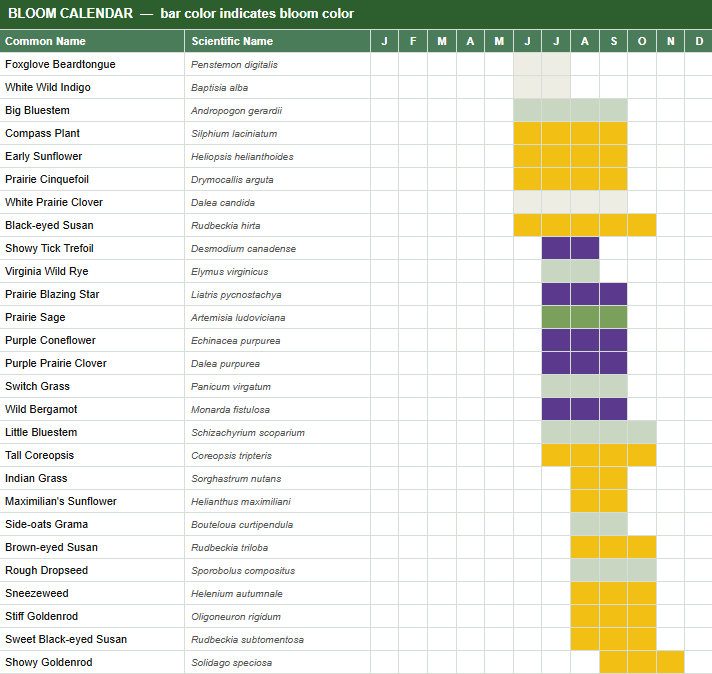This screenshot has height=674, width=712.
Task: Select Rough Dropseed name cell
Action: (92, 570)
